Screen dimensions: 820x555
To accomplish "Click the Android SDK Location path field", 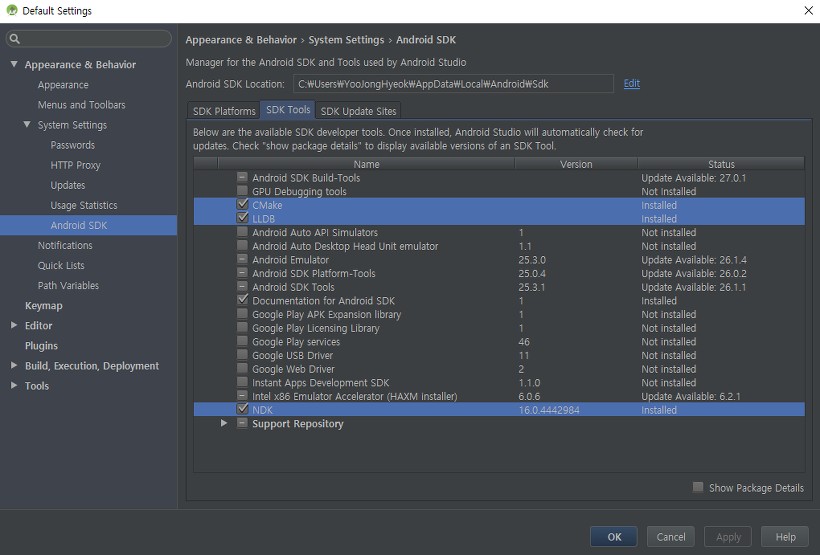I will tap(453, 84).
